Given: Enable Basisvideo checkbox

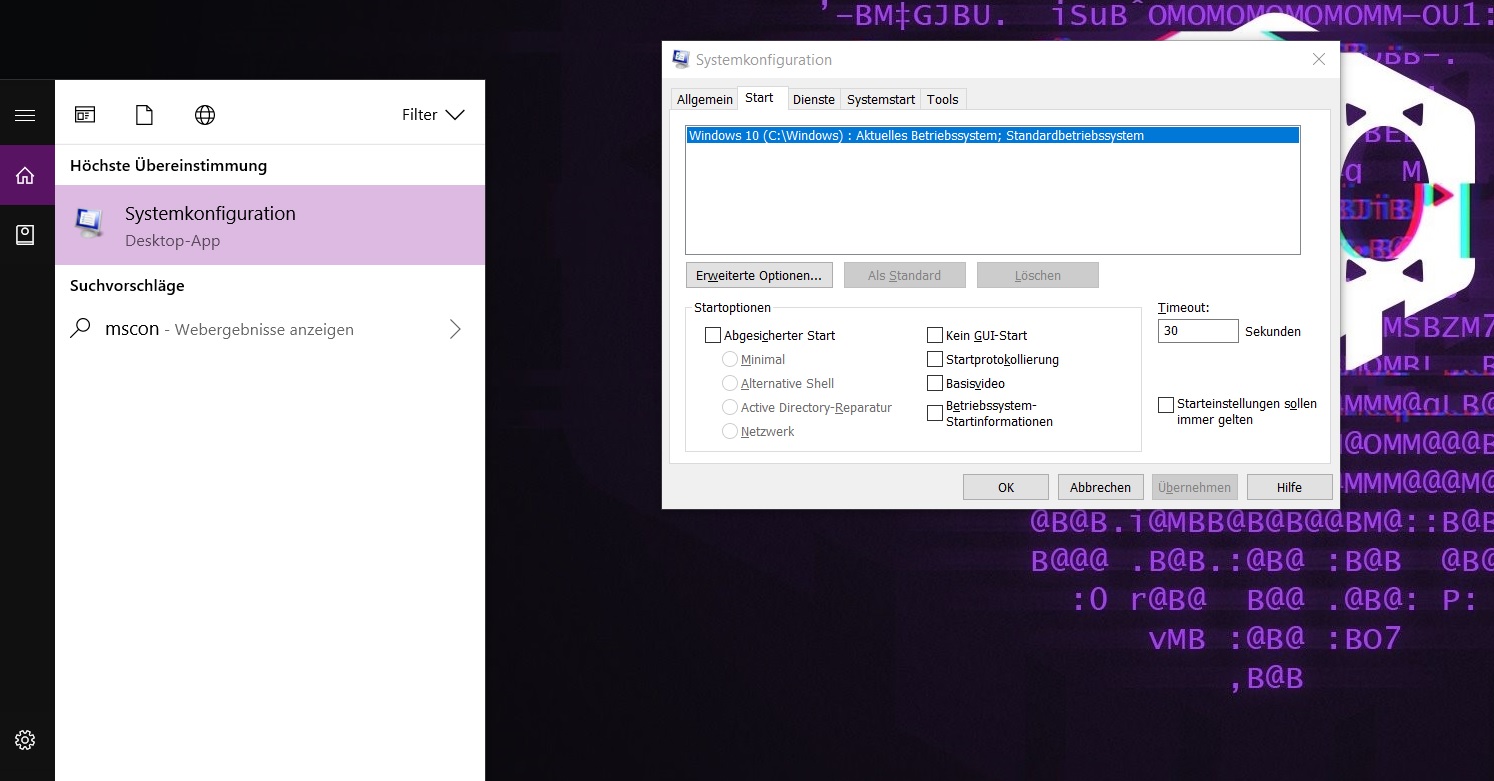Looking at the screenshot, I should [x=935, y=383].
